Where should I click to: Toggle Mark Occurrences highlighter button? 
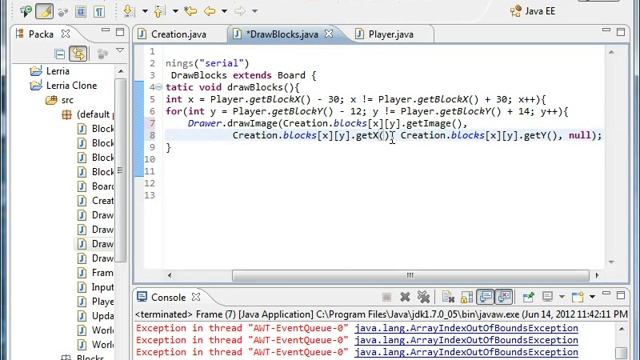(44, 11)
